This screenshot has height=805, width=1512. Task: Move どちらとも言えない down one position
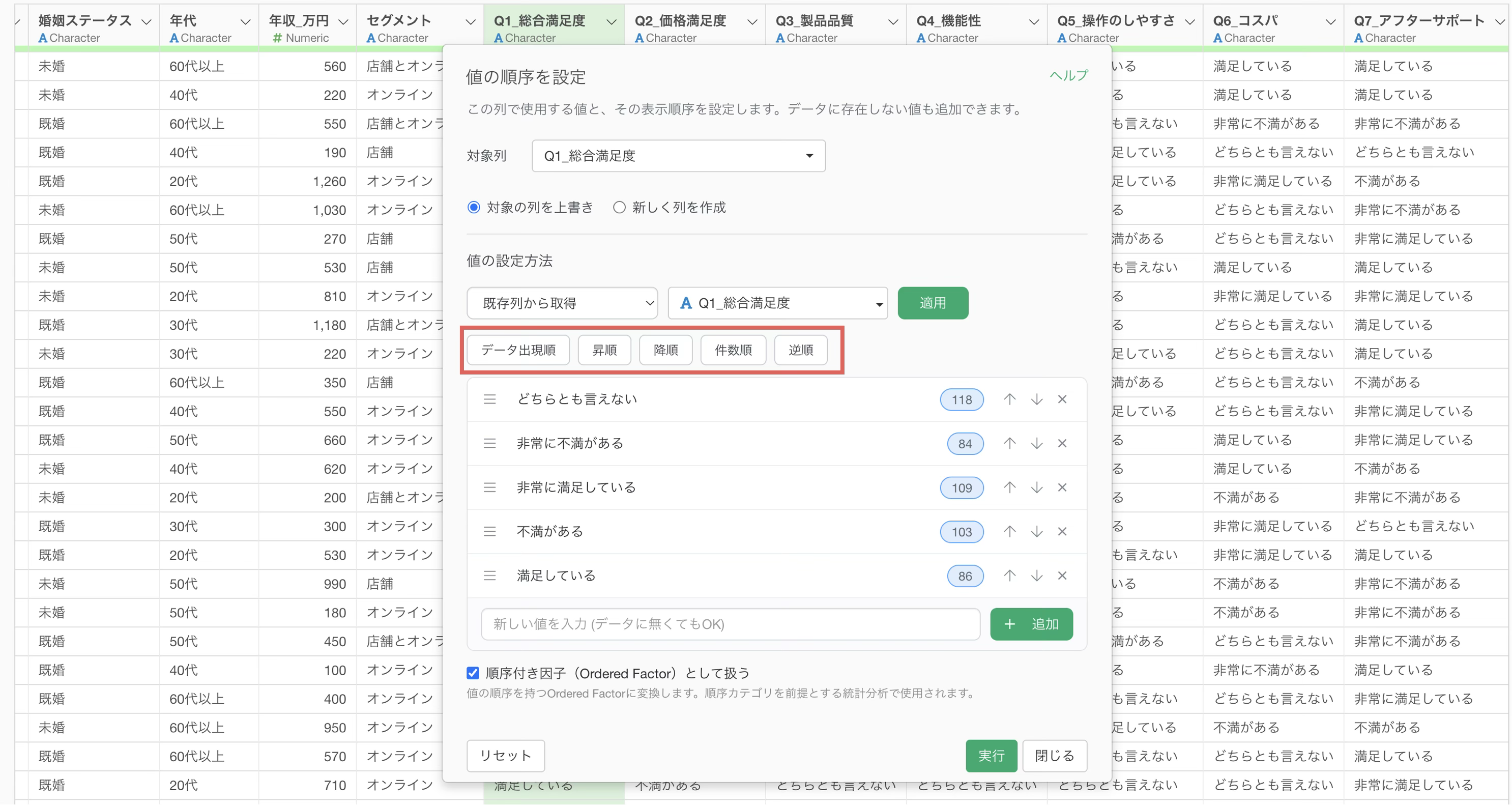[1036, 399]
